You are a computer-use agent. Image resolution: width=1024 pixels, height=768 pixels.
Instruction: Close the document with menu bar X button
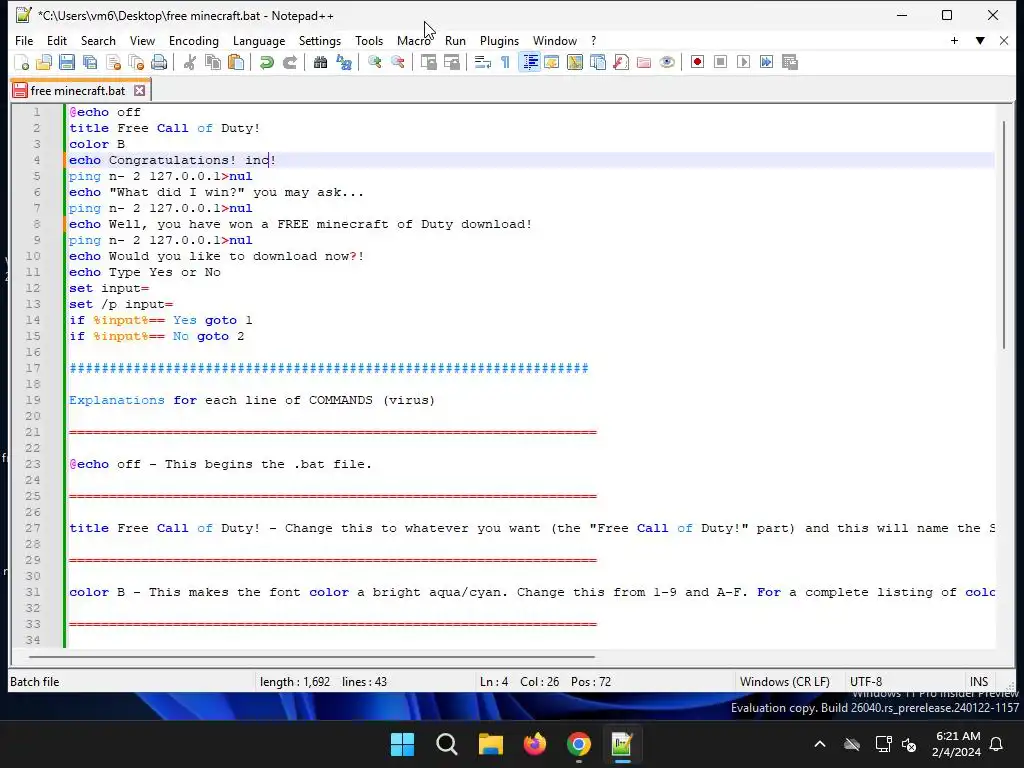point(1004,40)
